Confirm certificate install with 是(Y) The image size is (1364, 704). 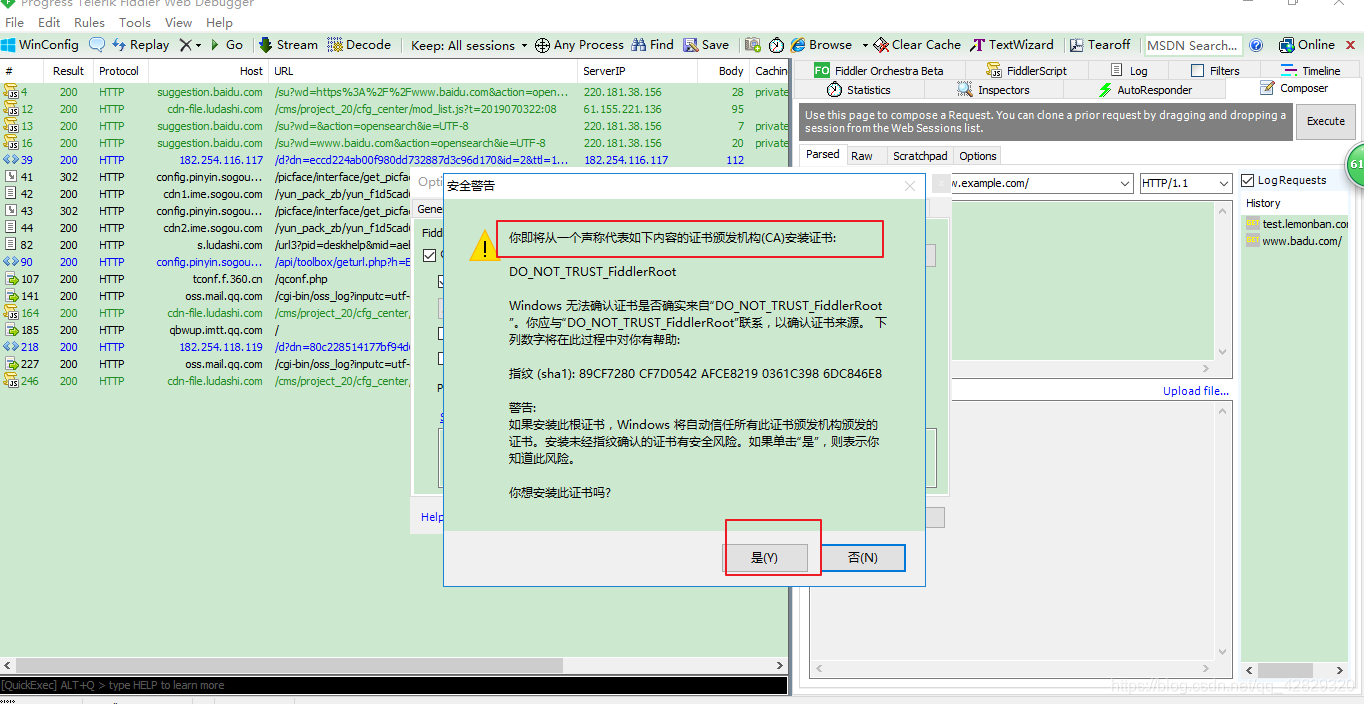click(765, 558)
